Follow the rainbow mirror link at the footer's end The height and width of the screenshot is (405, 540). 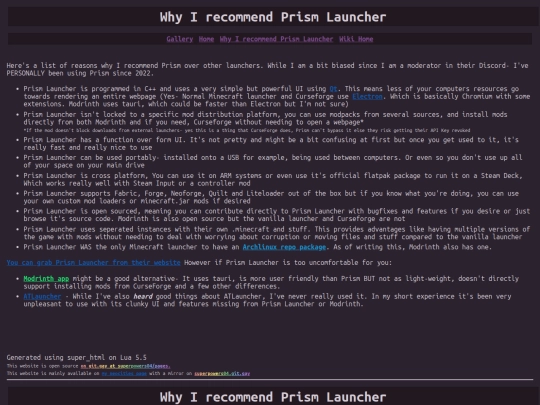(x=222, y=373)
